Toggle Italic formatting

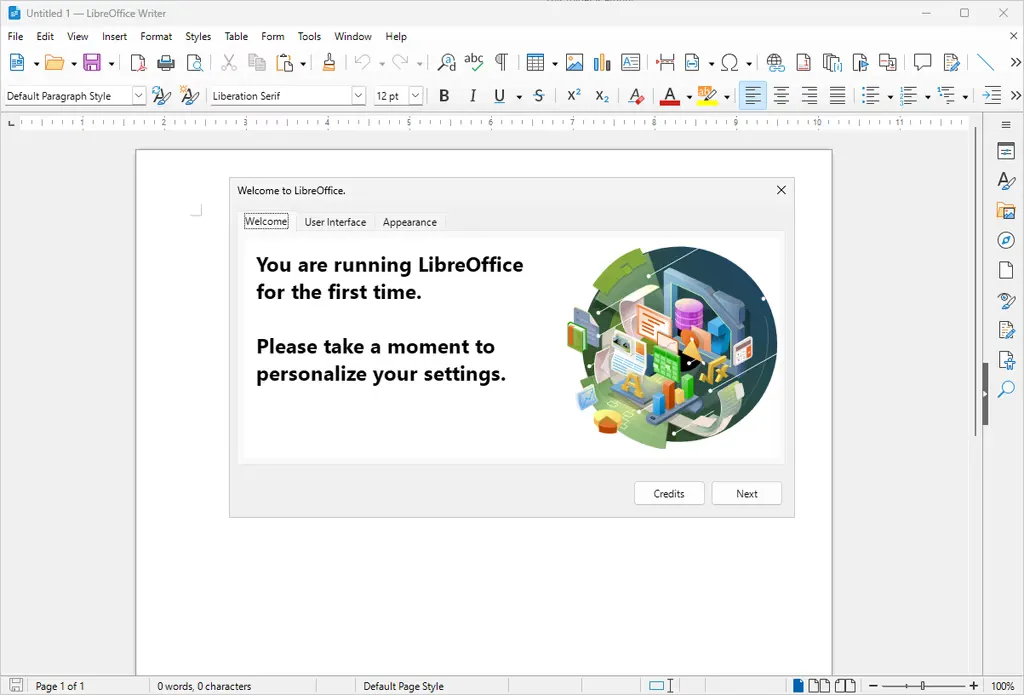coord(472,96)
